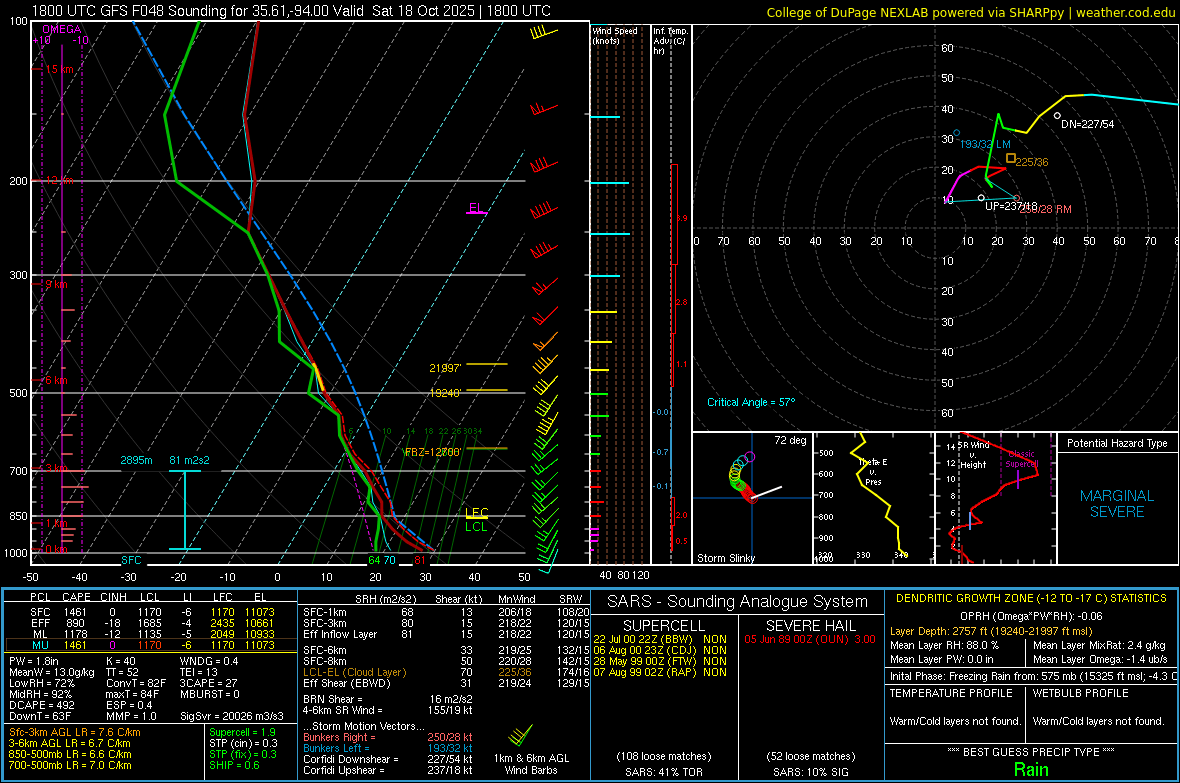Select the 21997' height marker
Screen dimensions: 1180x783
coord(445,368)
